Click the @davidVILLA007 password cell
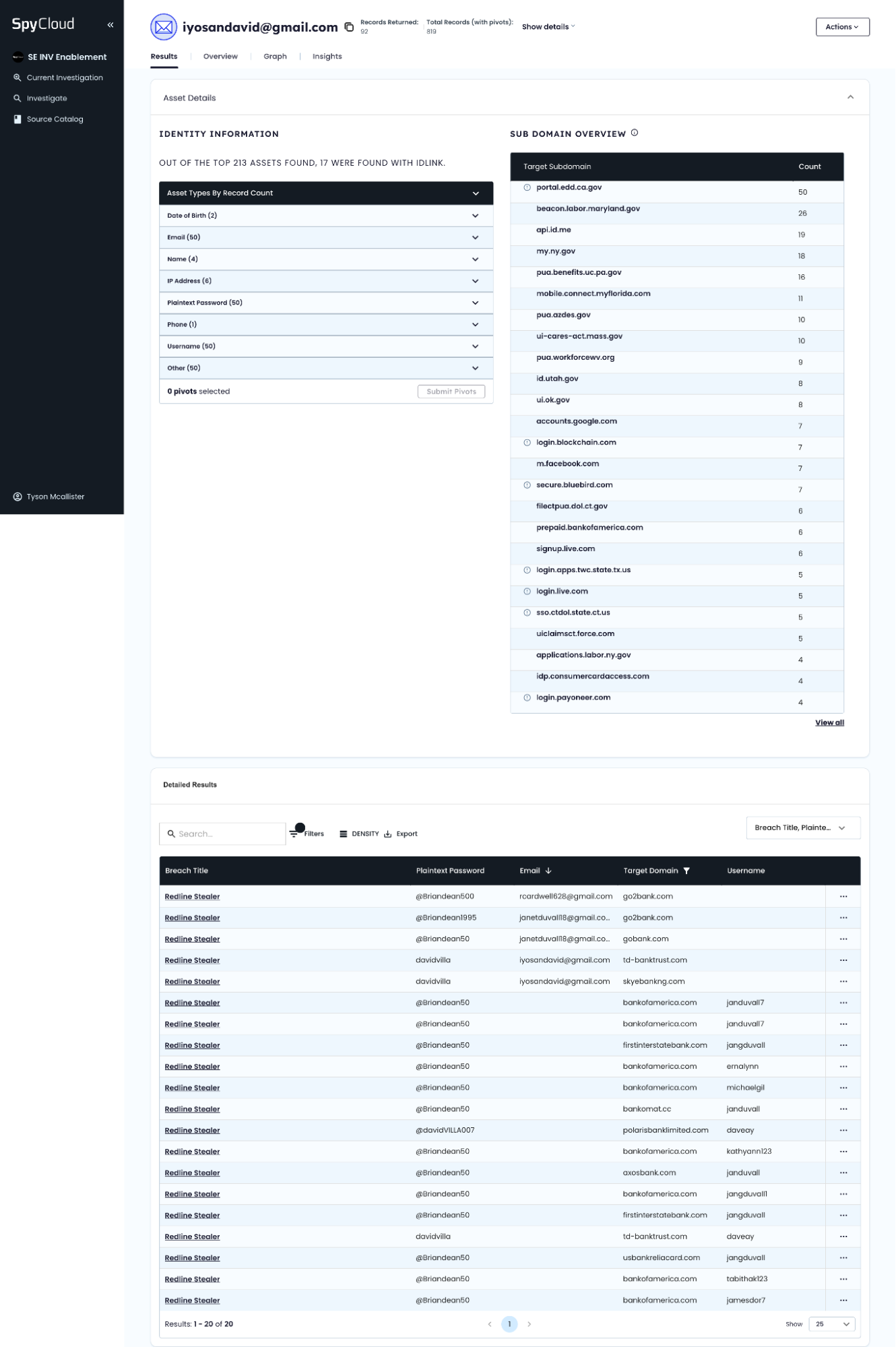Image resolution: width=896 pixels, height=1347 pixels. pyautogui.click(x=445, y=1130)
